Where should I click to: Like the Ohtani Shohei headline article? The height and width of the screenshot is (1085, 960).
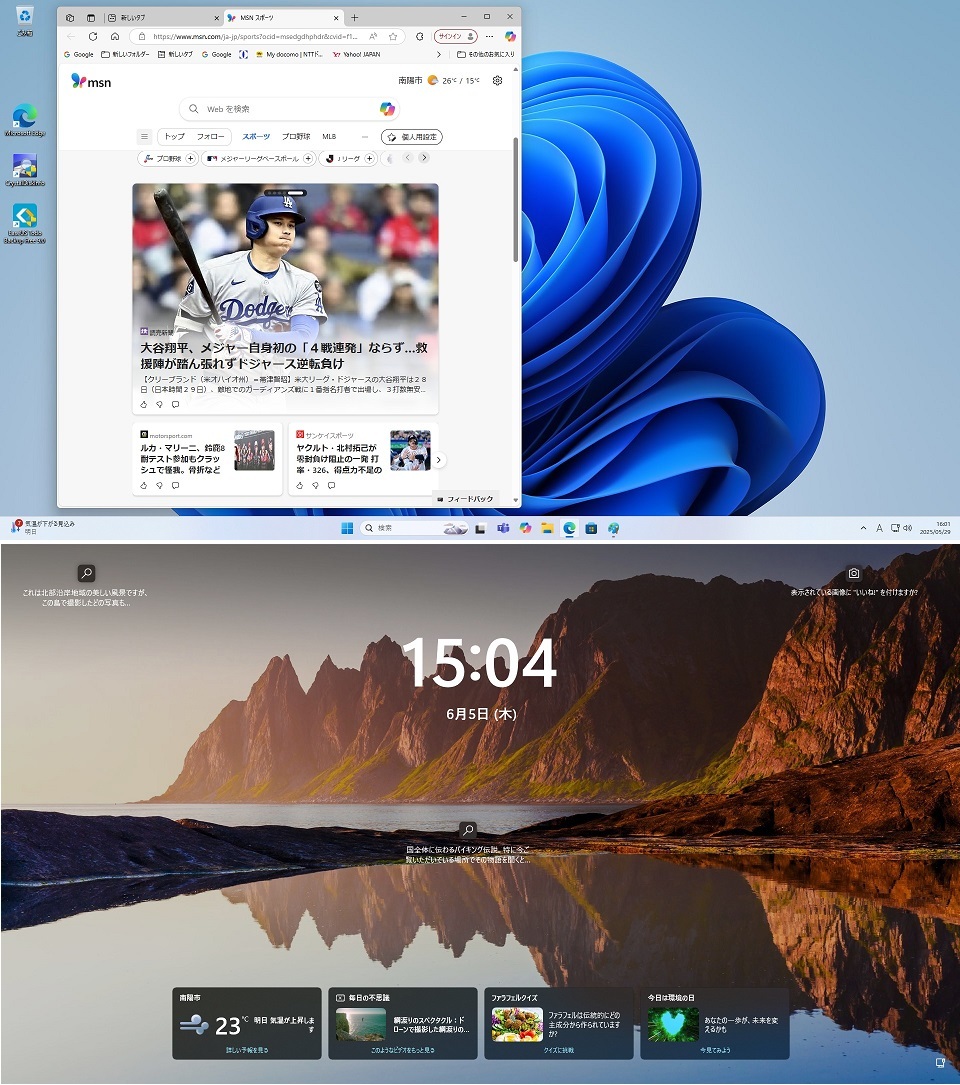[x=144, y=404]
